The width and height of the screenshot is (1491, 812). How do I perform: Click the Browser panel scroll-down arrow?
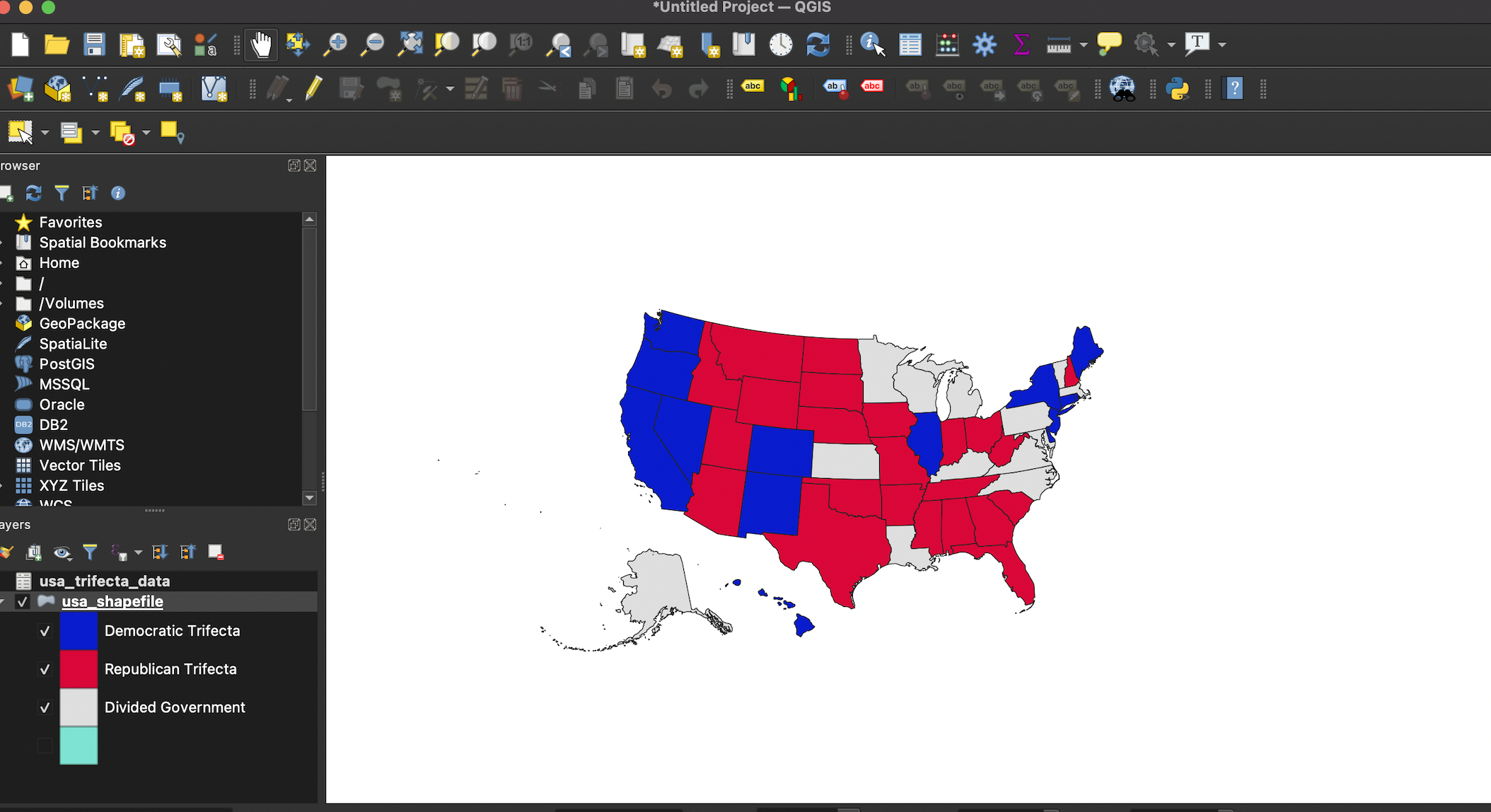[309, 499]
